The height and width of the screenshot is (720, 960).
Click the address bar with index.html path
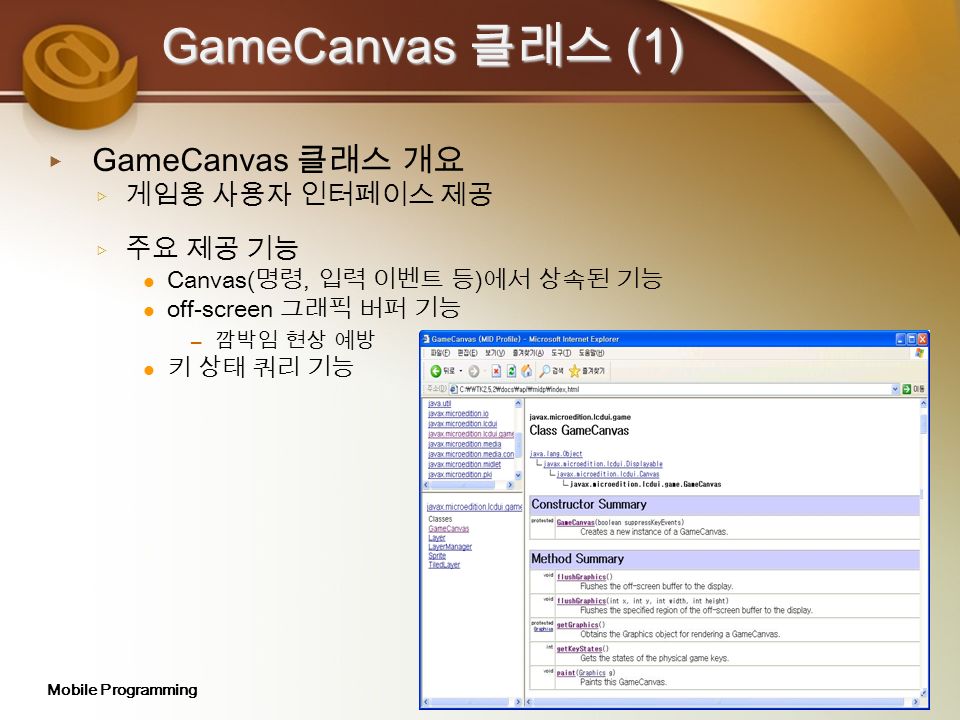673,389
